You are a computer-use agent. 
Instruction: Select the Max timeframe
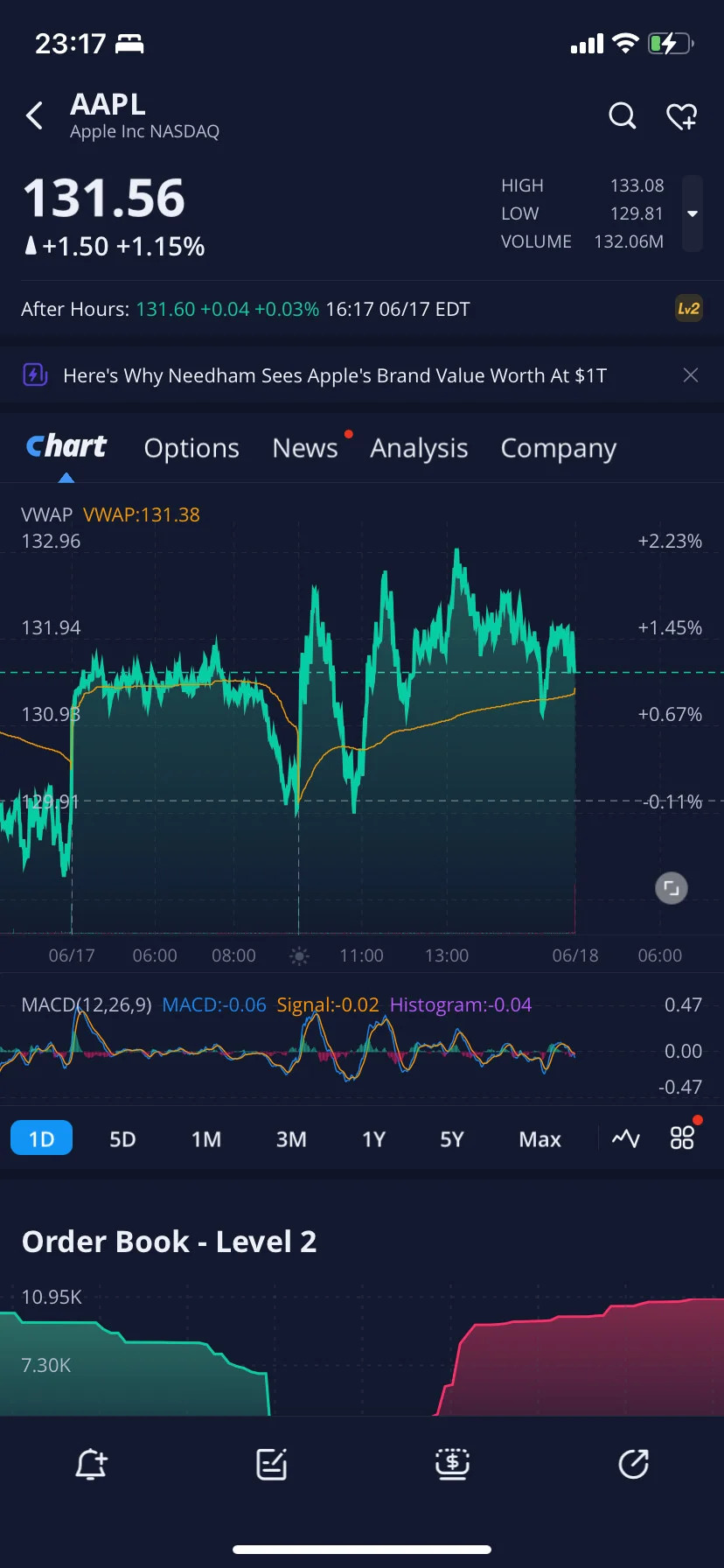[x=540, y=1139]
